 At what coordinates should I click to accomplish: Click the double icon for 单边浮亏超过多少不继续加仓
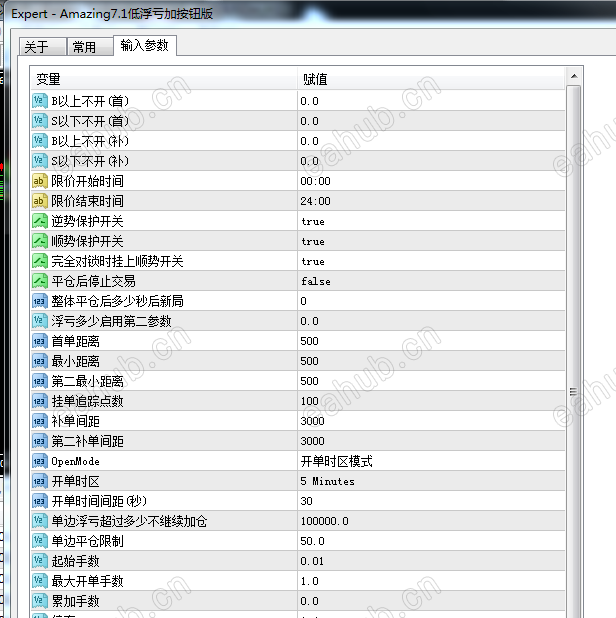(x=39, y=521)
